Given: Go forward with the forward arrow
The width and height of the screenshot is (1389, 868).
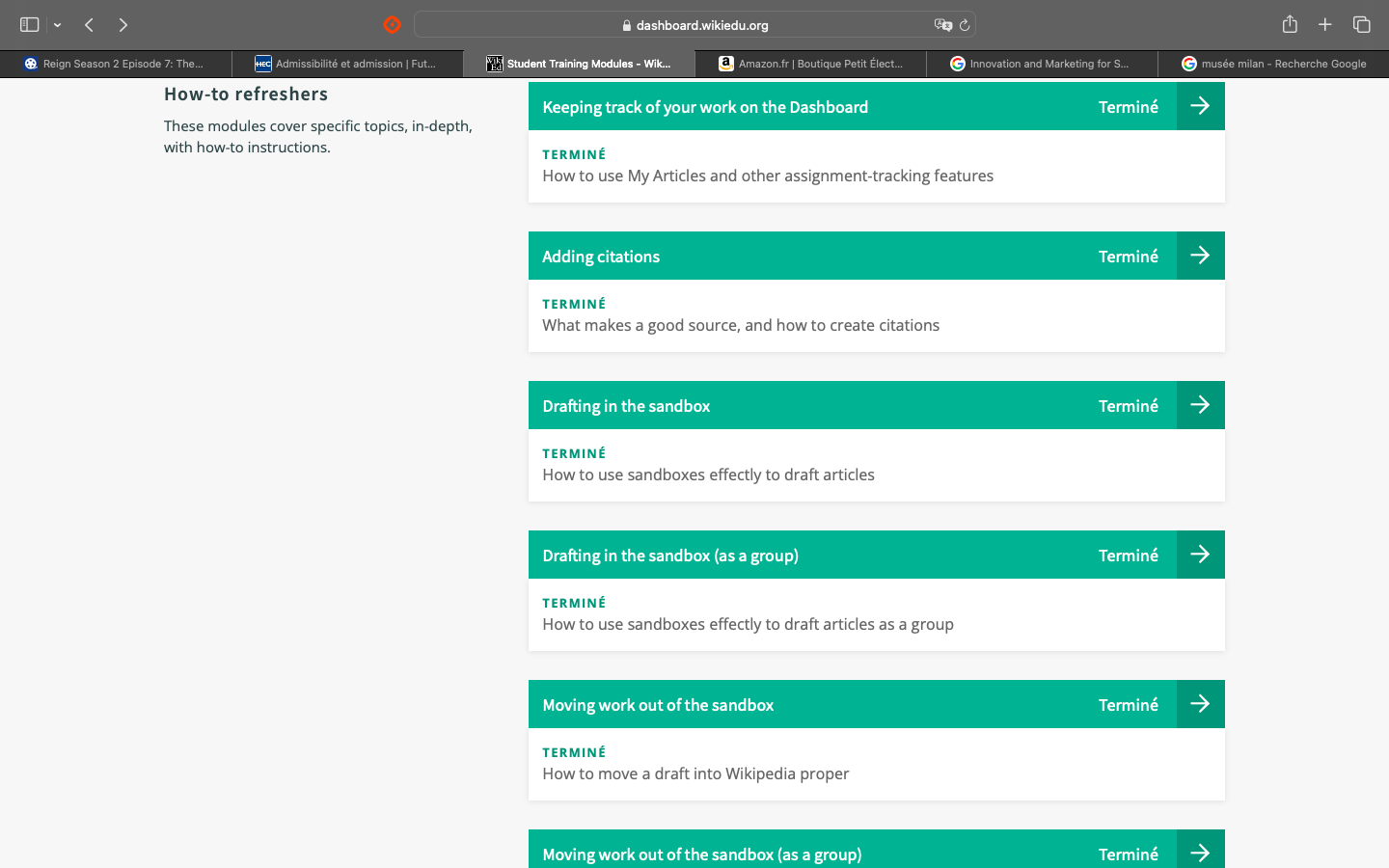Looking at the screenshot, I should (x=123, y=25).
